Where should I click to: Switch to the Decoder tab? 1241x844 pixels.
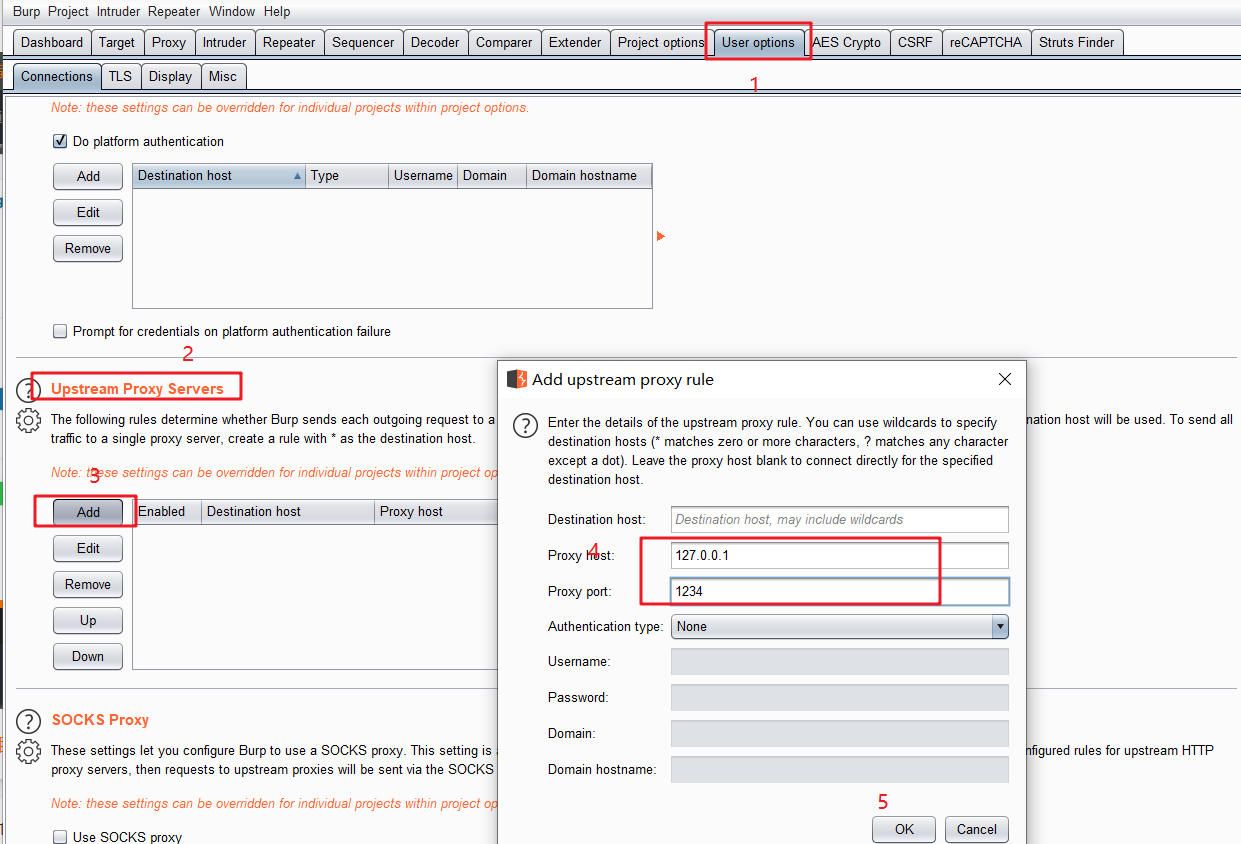click(x=435, y=42)
